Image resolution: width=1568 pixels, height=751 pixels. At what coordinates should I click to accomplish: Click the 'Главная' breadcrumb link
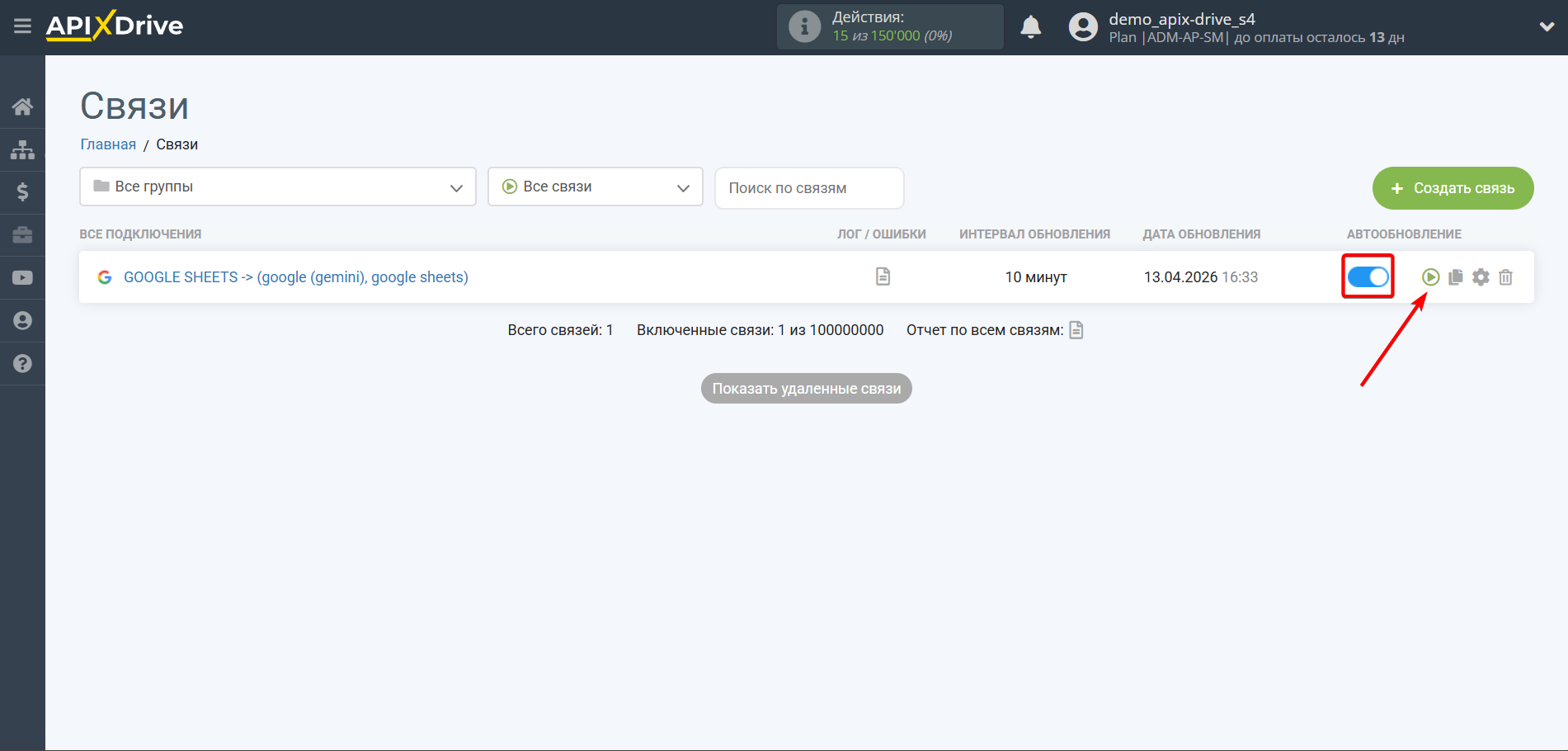(108, 144)
